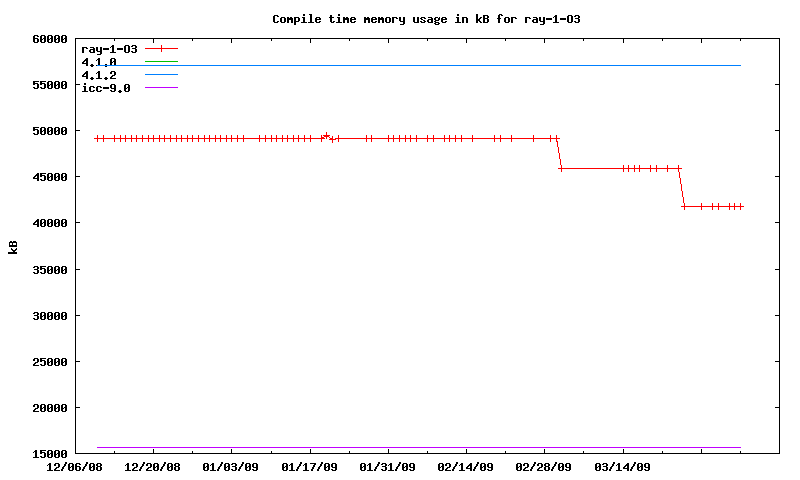
Task: Click the red ray-1-03 legend line sample
Action: click(x=161, y=49)
